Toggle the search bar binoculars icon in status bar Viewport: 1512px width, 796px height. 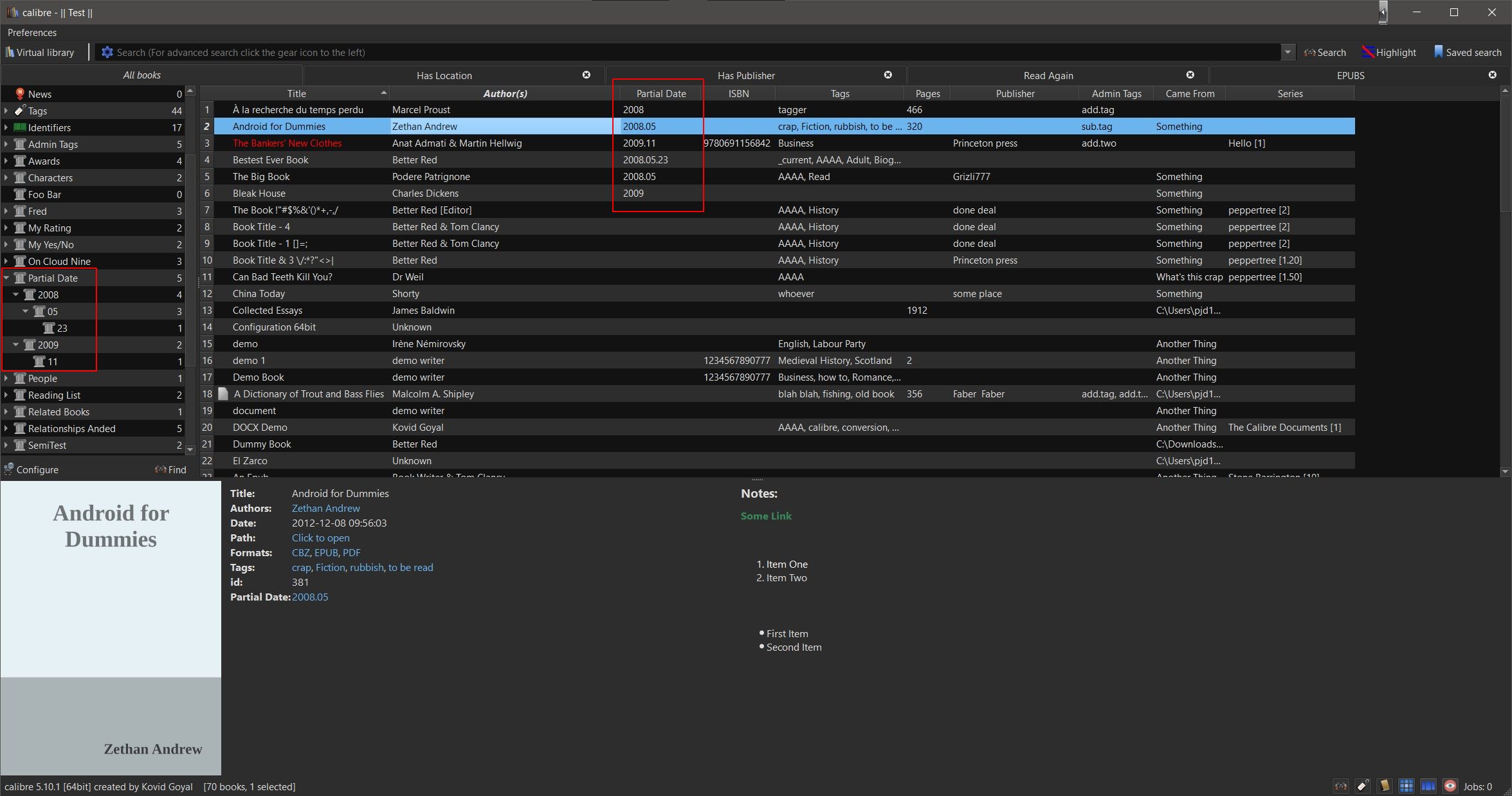(x=1341, y=786)
